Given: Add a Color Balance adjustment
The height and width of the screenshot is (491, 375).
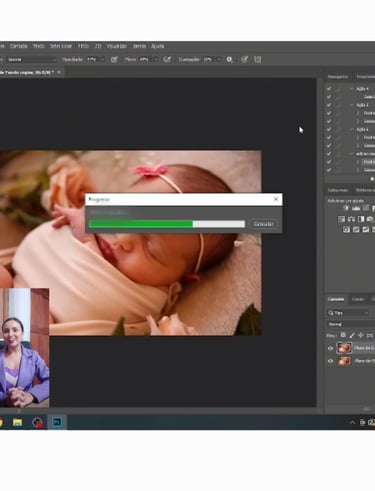Looking at the screenshot, I should click(351, 219).
